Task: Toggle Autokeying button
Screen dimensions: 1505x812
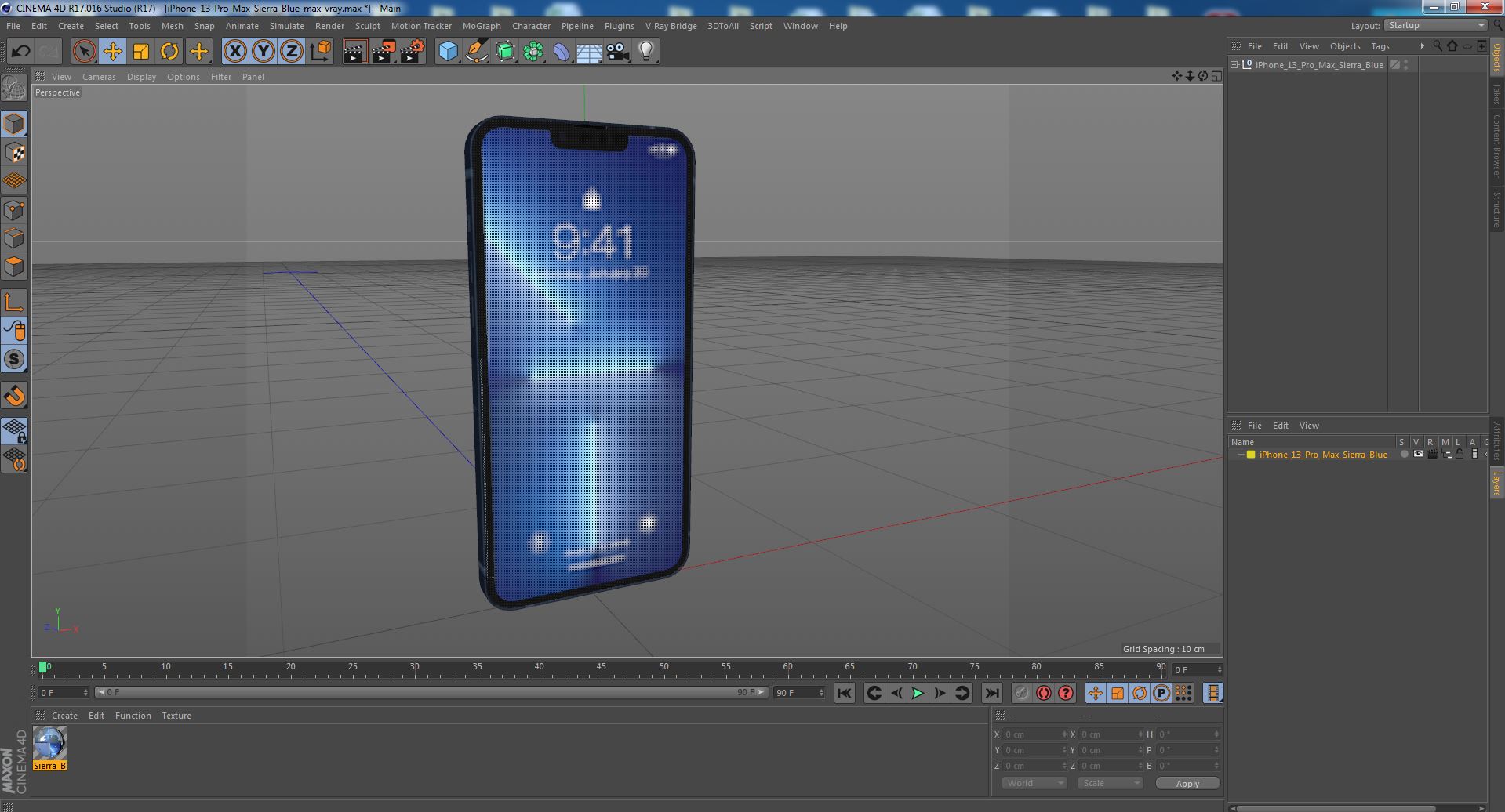Action: 1043,693
